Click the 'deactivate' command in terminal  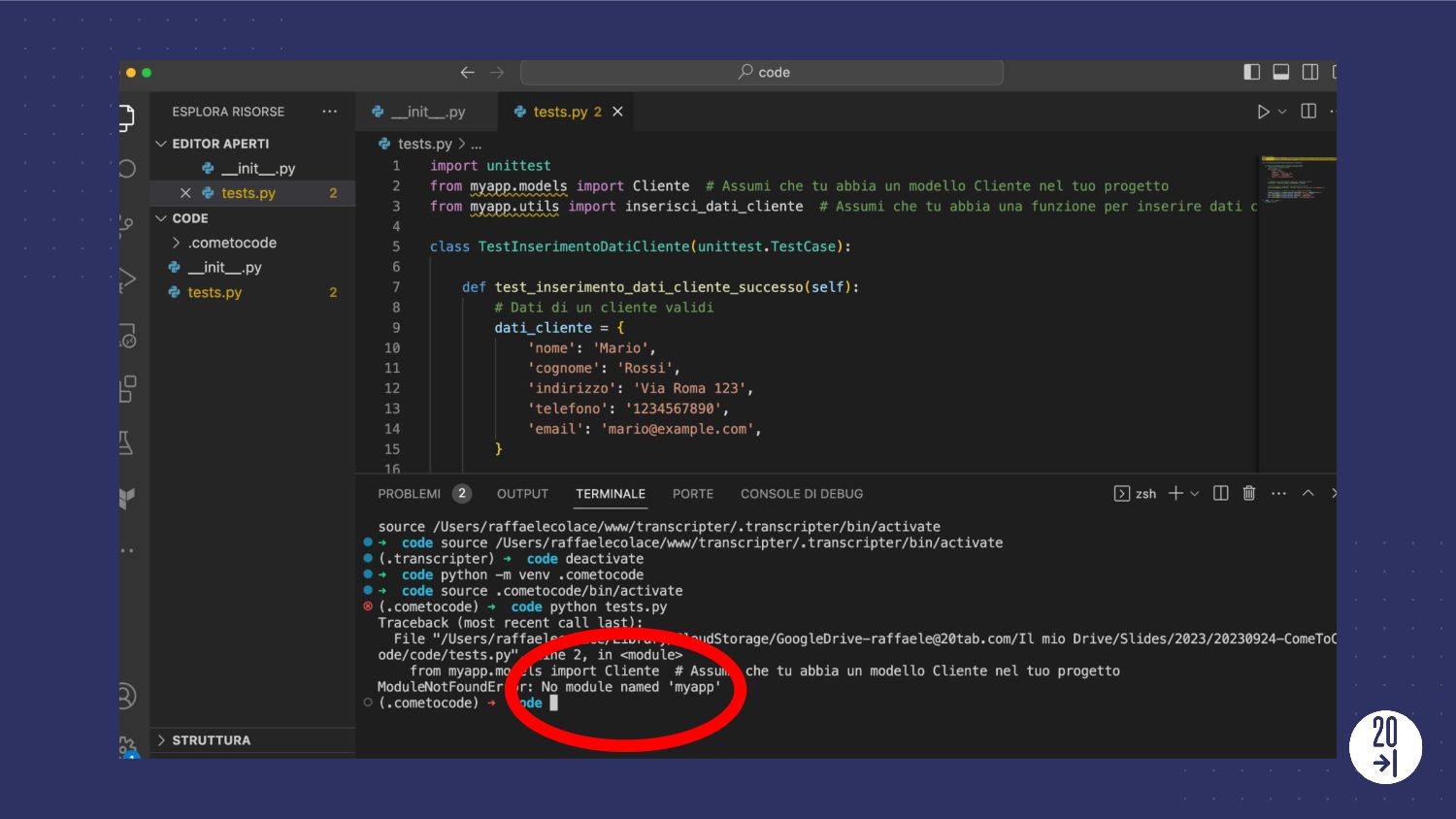(604, 559)
